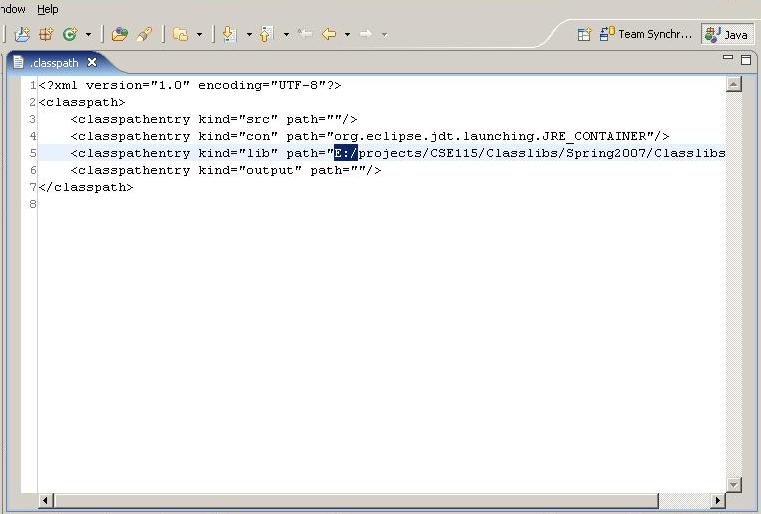Click the Search flashlight icon in toolbar

pyautogui.click(x=144, y=34)
